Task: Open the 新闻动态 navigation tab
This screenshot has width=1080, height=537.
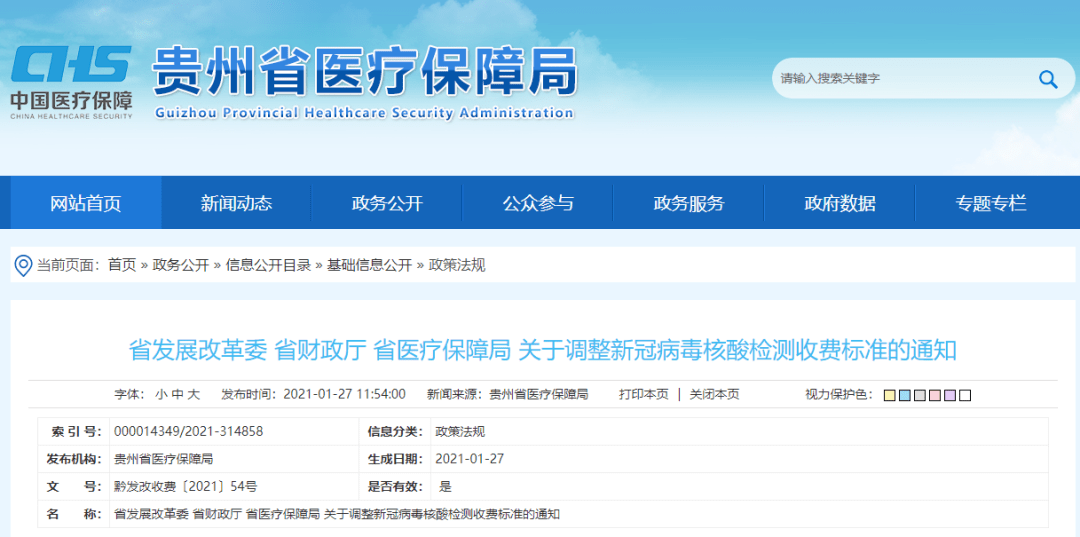Action: click(236, 203)
